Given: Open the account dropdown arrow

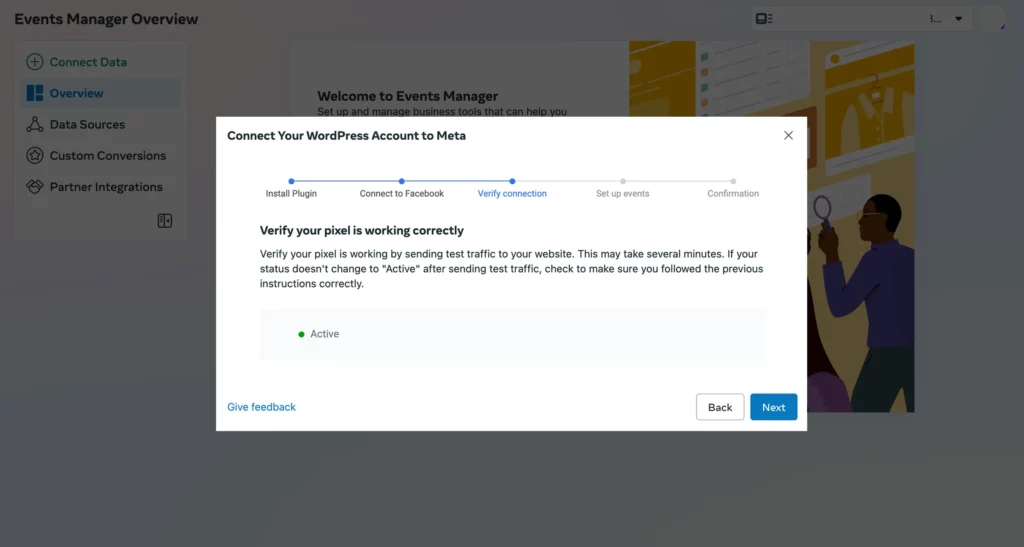Looking at the screenshot, I should (x=959, y=19).
